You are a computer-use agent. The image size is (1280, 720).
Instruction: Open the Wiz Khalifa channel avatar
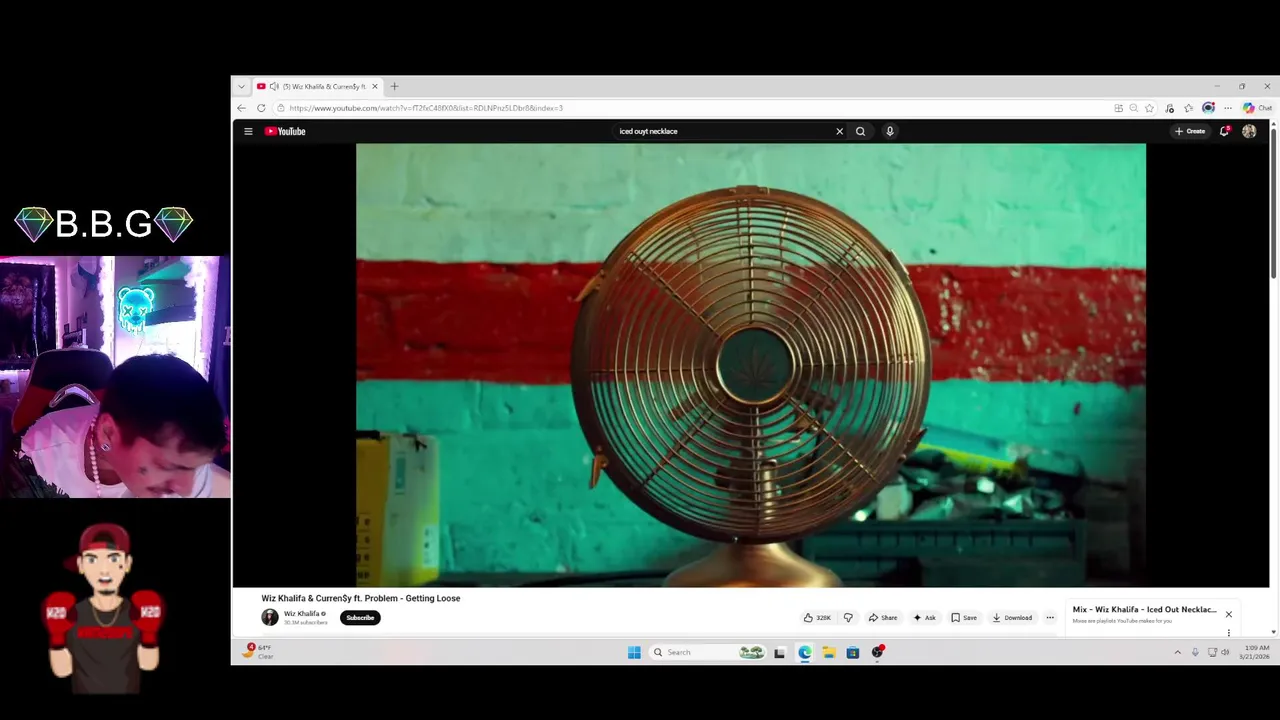pyautogui.click(x=270, y=617)
